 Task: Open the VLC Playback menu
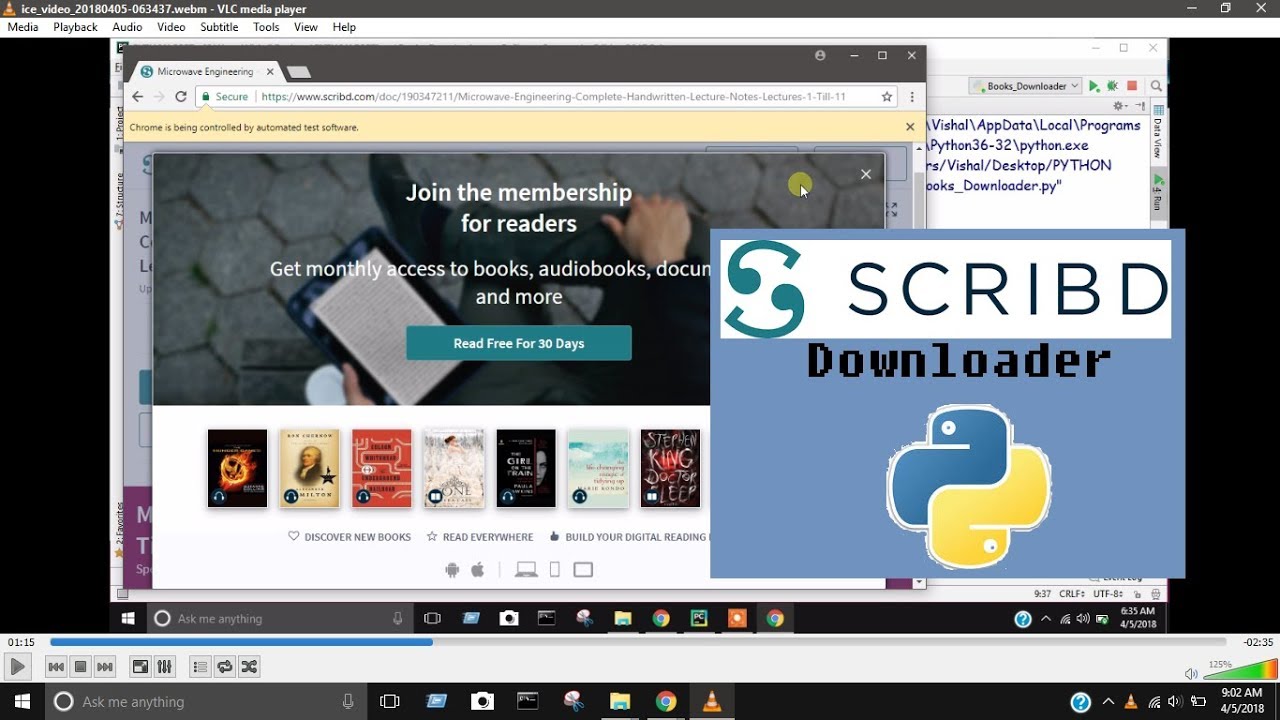tap(76, 27)
